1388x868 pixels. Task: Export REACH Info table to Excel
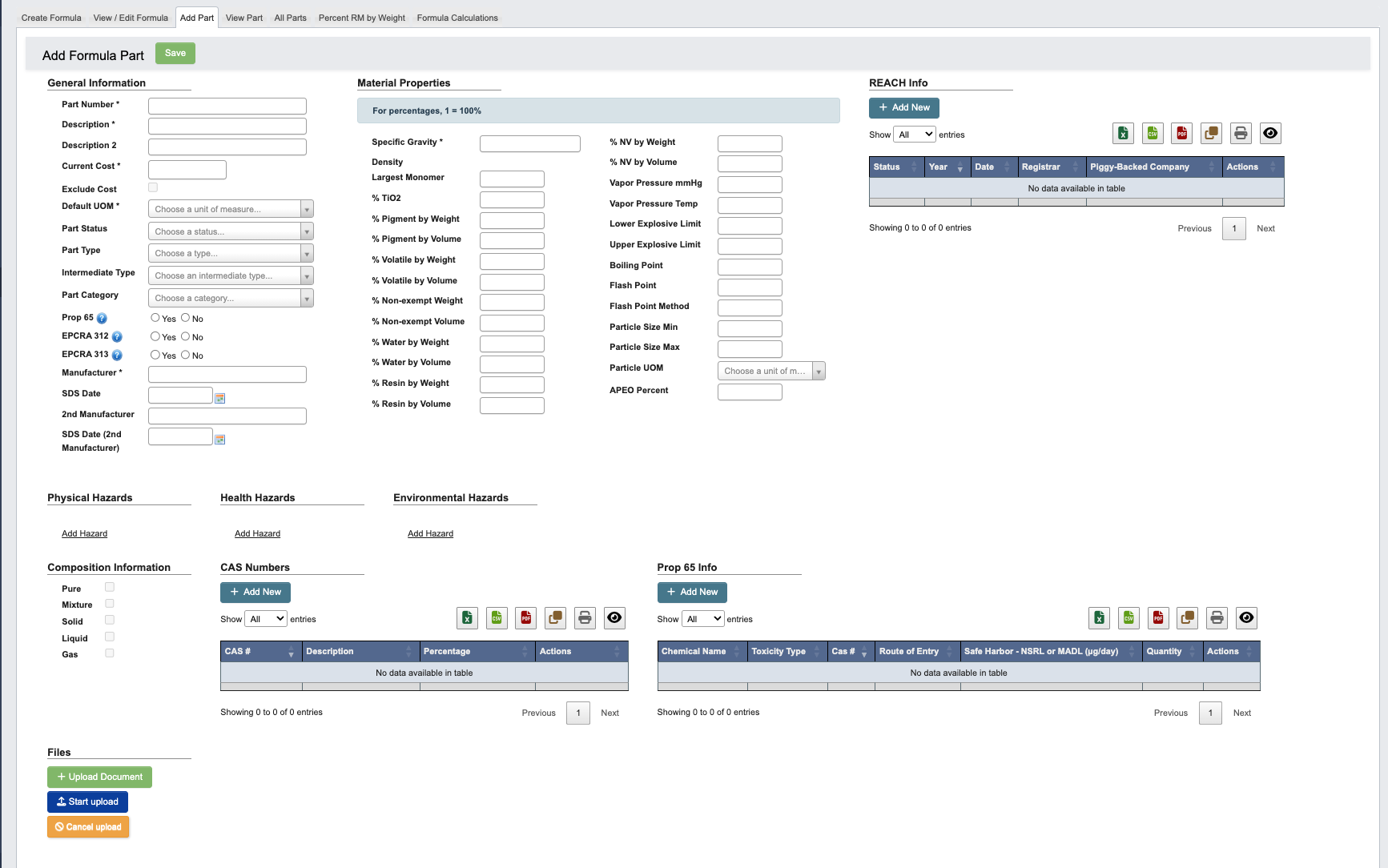pyautogui.click(x=1123, y=134)
